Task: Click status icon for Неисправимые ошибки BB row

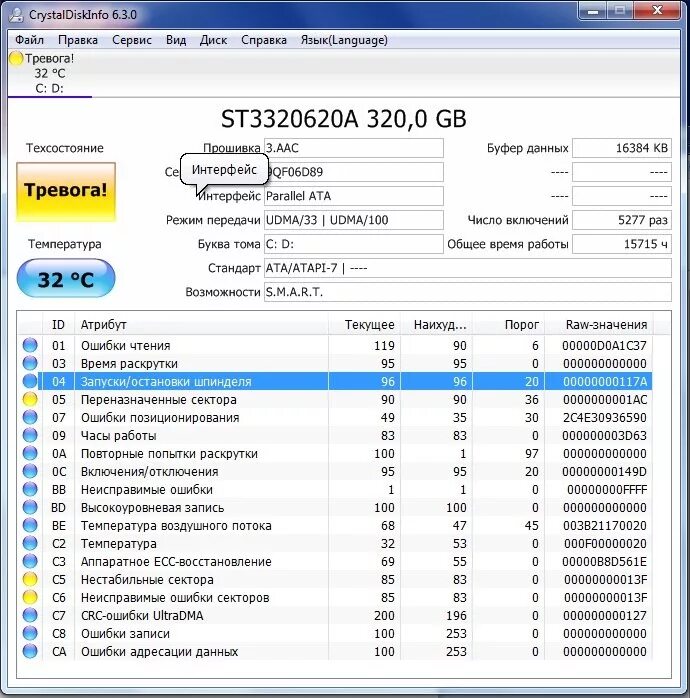Action: 30,489
